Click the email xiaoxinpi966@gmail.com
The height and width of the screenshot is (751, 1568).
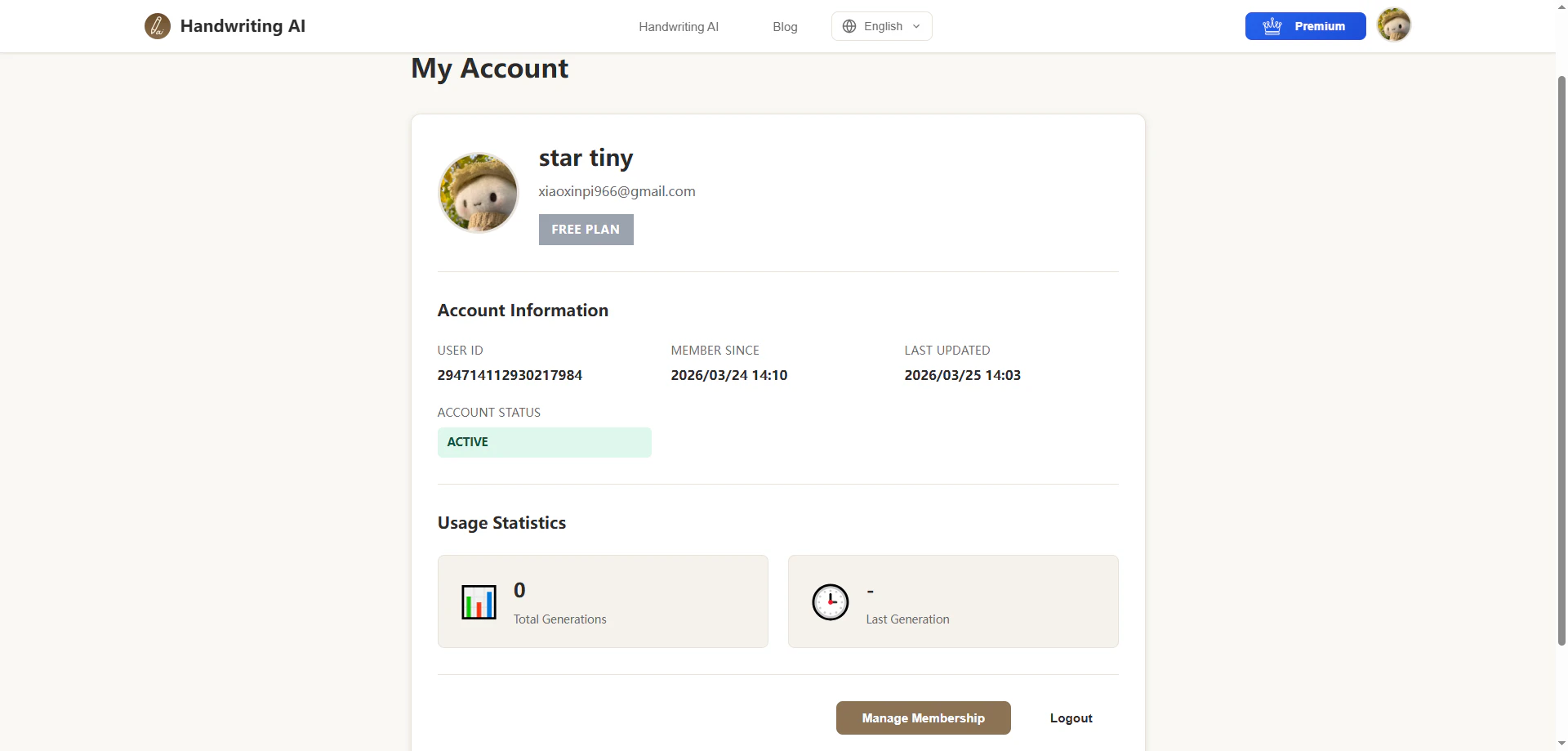617,191
